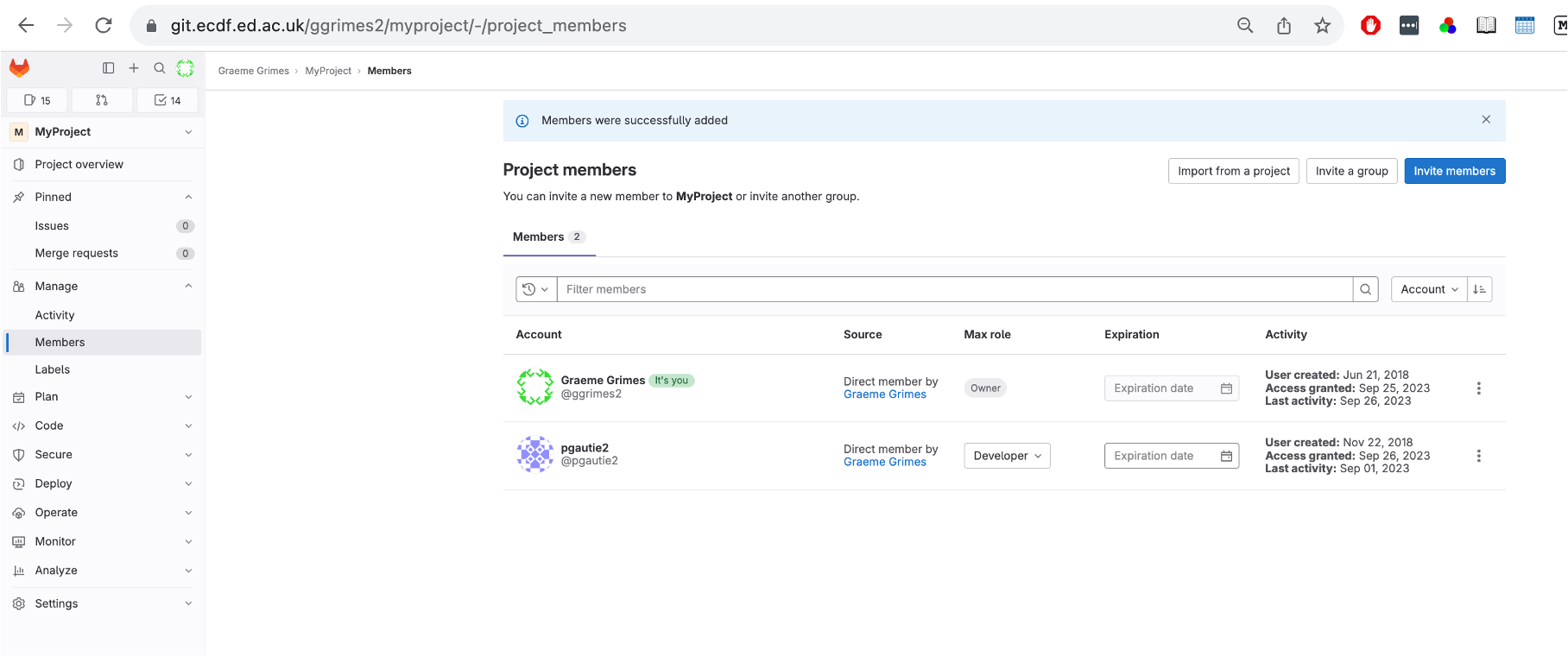Click the share icon in the address bar
This screenshot has width=1568, height=656.
tap(1284, 26)
